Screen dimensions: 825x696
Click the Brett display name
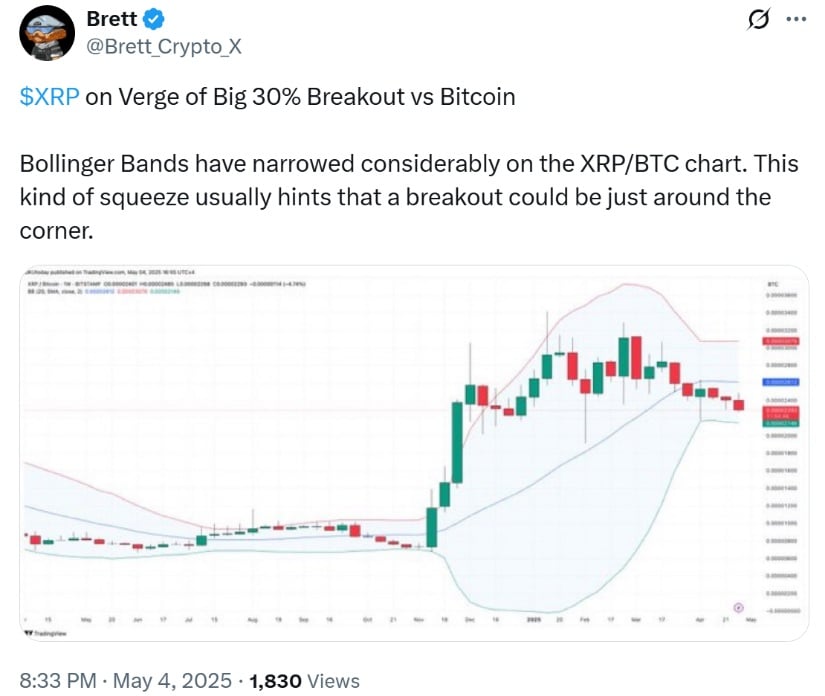point(113,18)
